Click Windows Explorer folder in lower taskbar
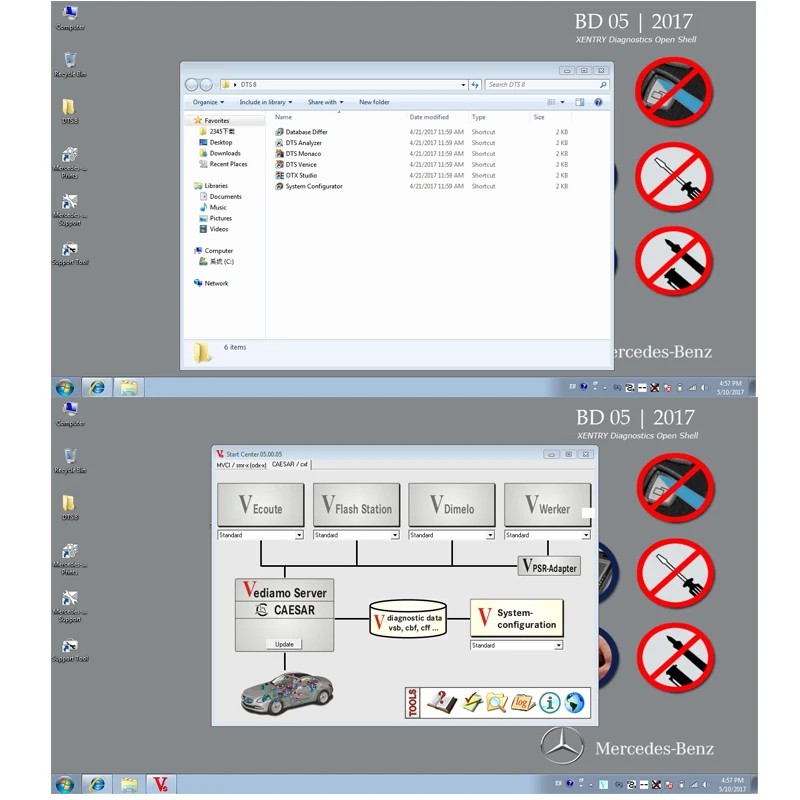This screenshot has width=800, height=800. (129, 784)
